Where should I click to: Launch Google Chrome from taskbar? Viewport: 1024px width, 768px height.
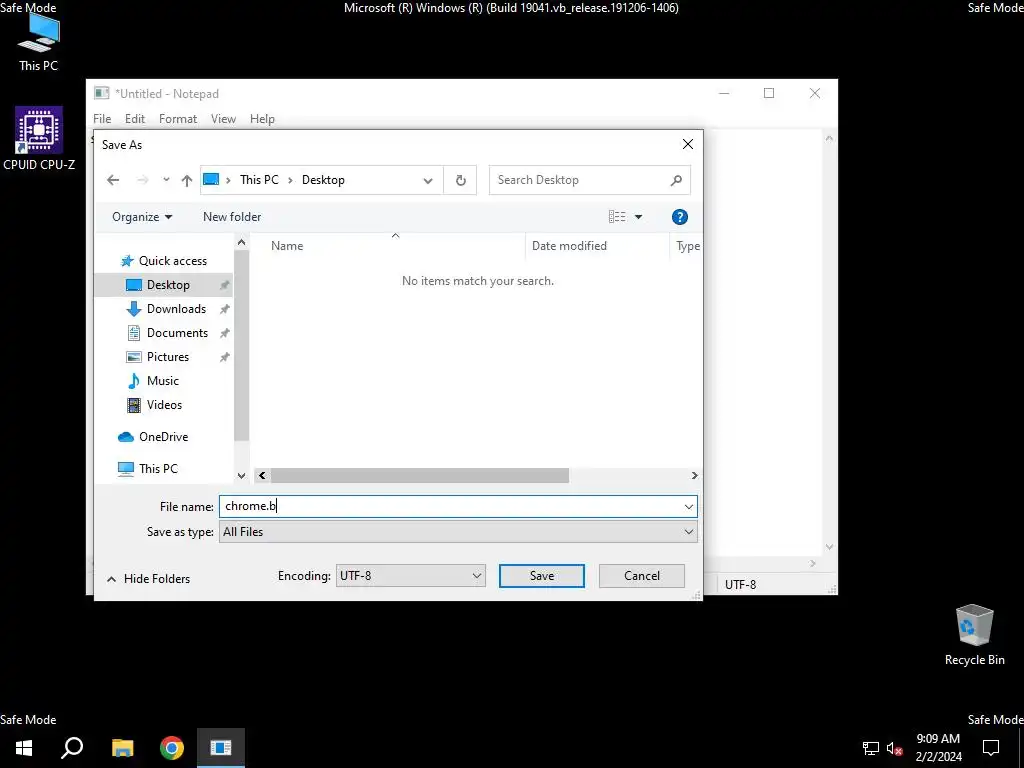tap(172, 748)
